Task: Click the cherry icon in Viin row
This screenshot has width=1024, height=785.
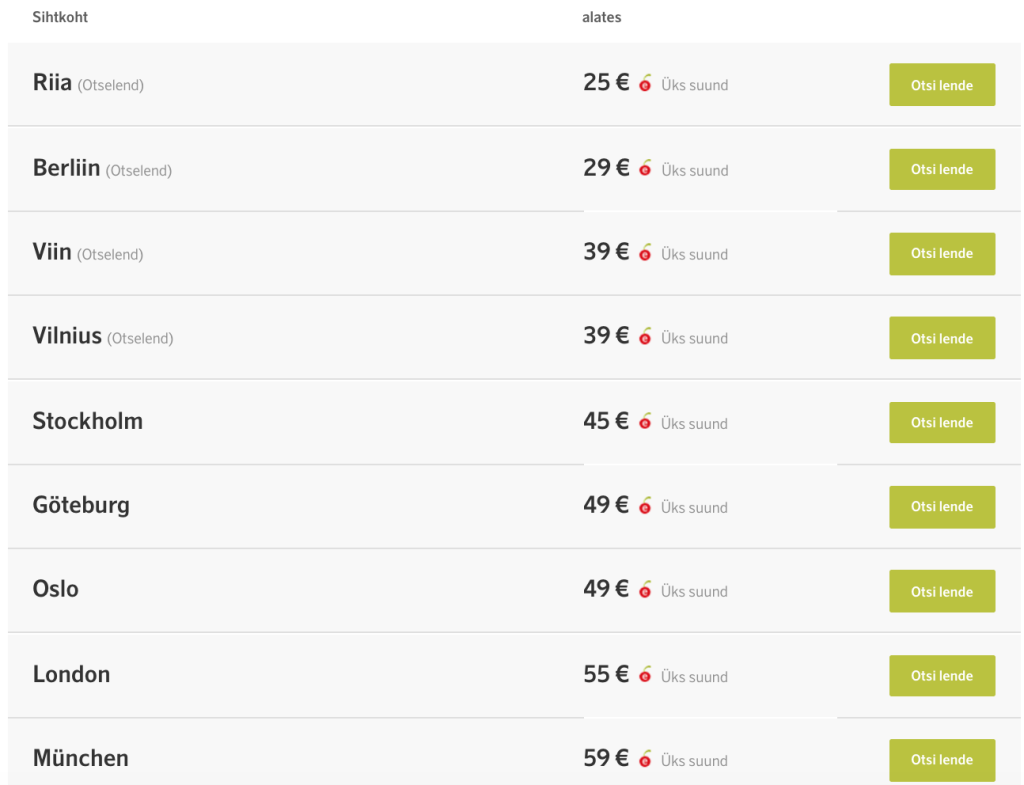Action: [x=645, y=253]
